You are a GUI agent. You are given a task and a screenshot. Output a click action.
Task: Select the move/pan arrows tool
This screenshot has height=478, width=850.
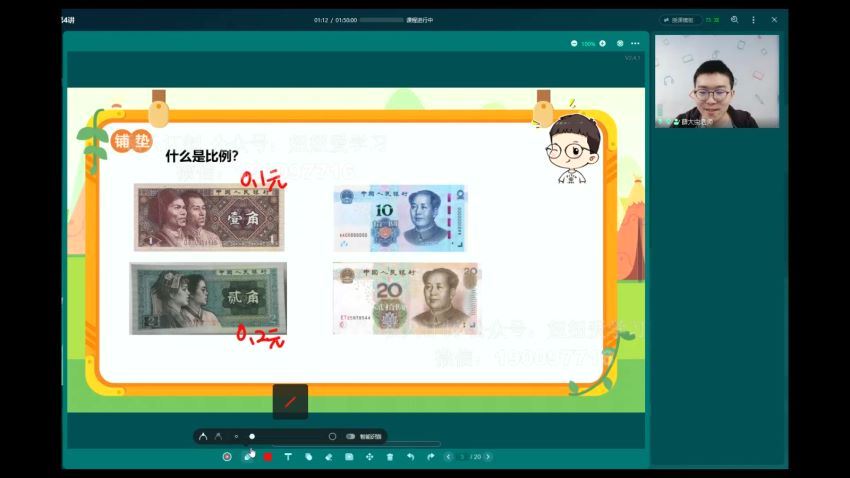pyautogui.click(x=369, y=457)
